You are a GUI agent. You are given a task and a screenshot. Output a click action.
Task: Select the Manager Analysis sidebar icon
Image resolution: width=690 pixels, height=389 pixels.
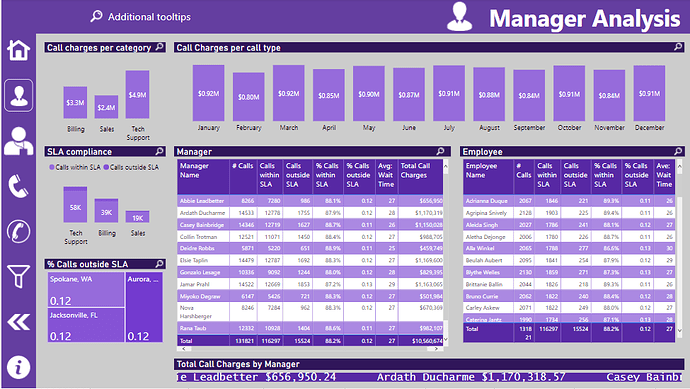(x=18, y=95)
